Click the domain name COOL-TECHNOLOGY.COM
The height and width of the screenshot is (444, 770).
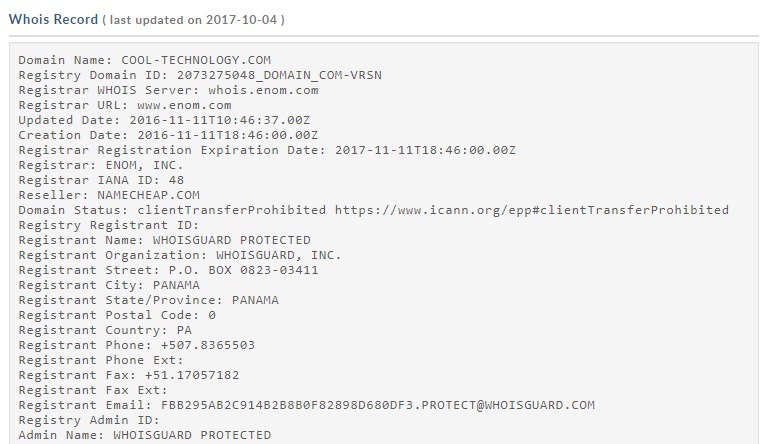(x=196, y=60)
